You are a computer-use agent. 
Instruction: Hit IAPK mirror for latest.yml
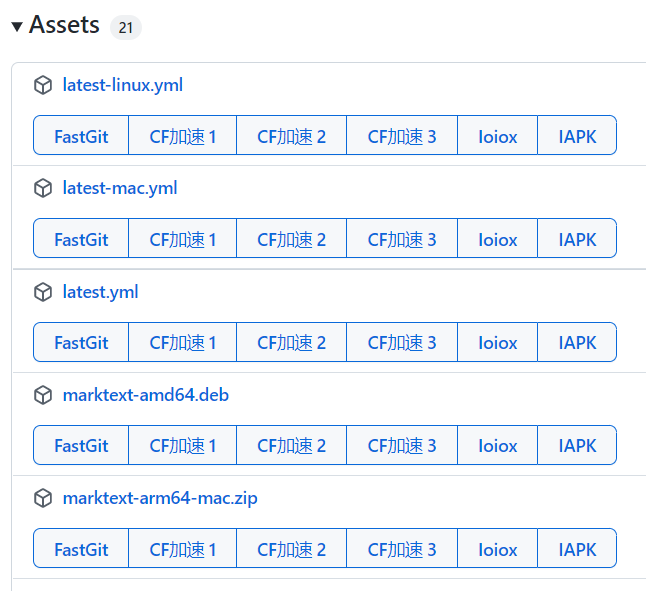tap(577, 342)
